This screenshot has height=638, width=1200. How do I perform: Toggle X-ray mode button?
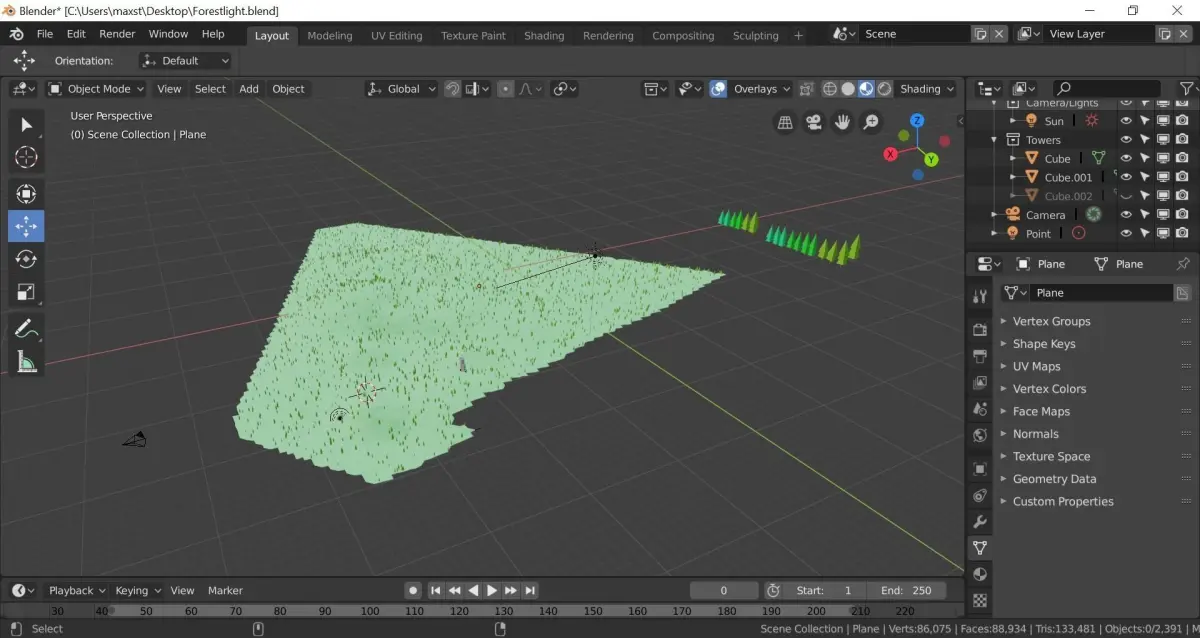pos(807,89)
